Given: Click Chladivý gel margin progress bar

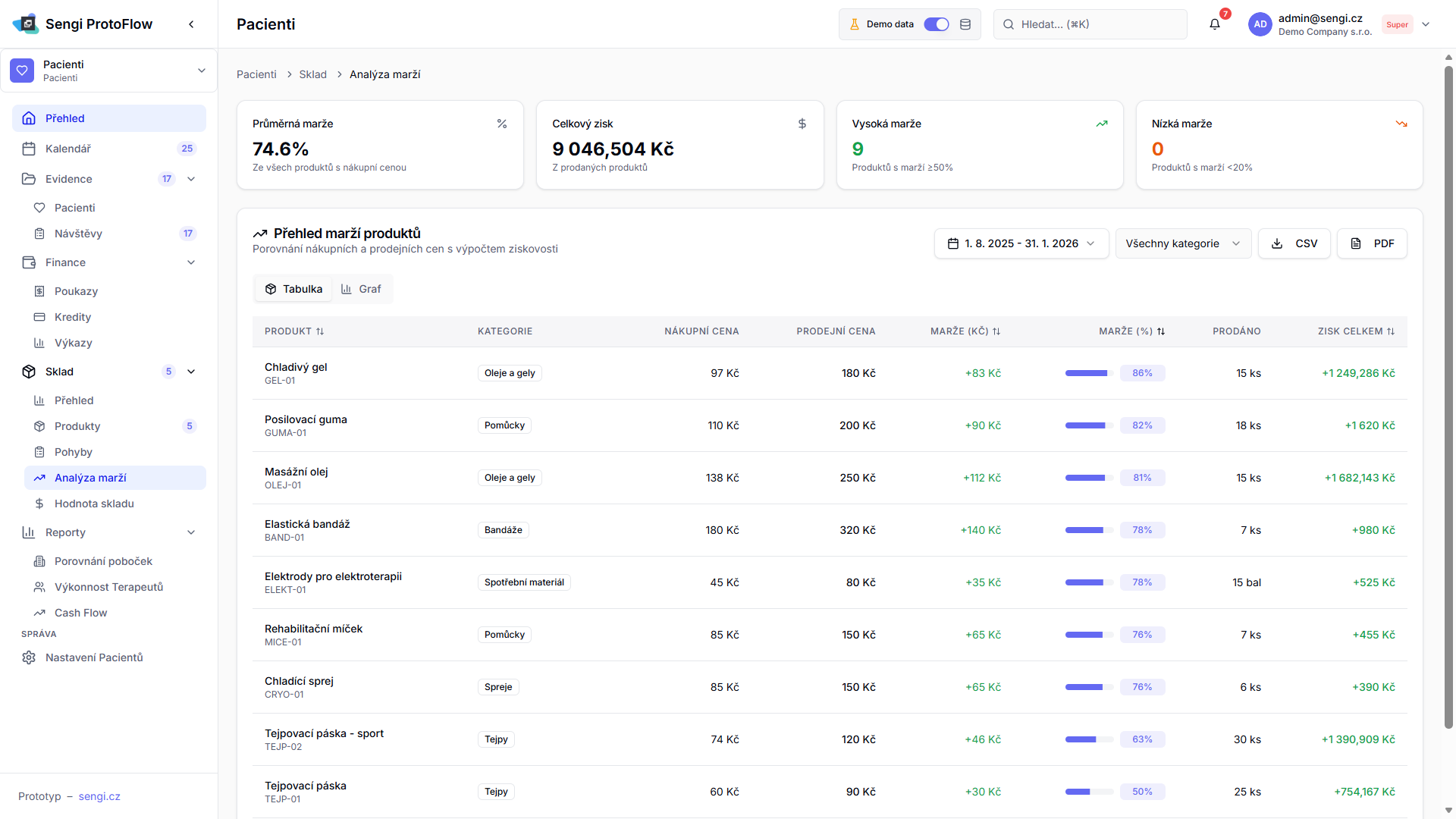Looking at the screenshot, I should coord(1088,373).
